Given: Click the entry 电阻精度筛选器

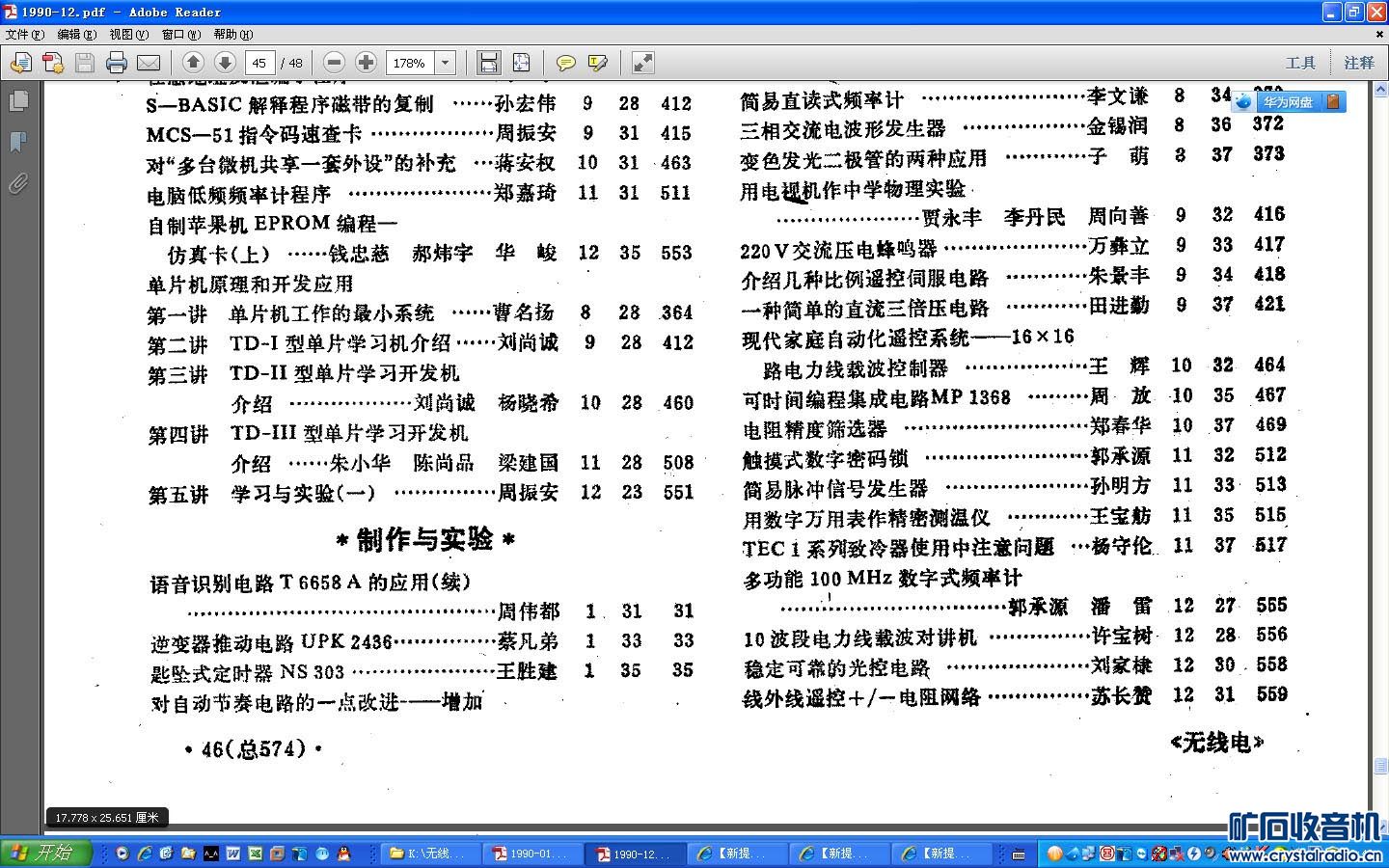Looking at the screenshot, I should click(814, 428).
